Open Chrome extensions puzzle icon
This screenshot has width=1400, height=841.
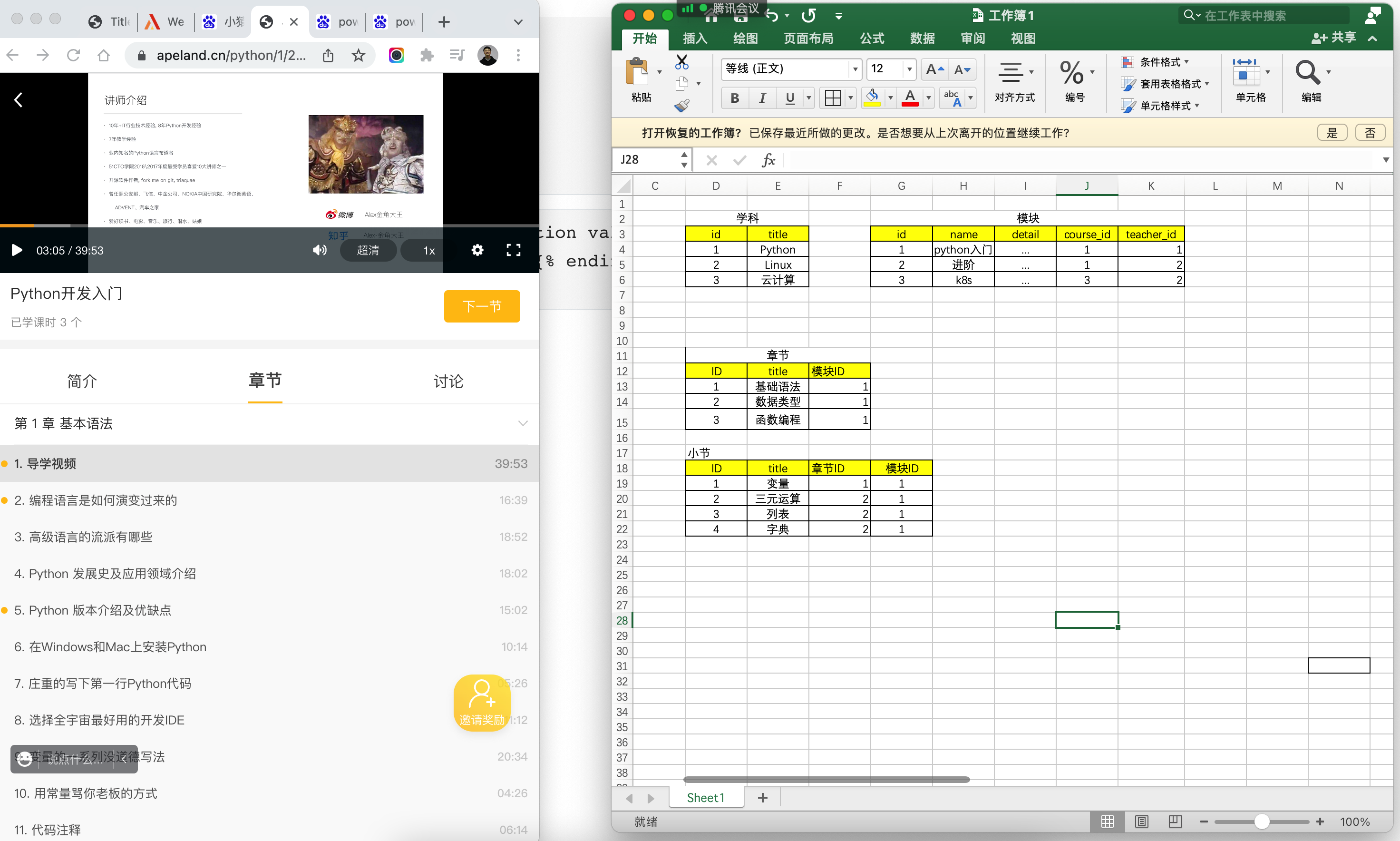pos(427,55)
